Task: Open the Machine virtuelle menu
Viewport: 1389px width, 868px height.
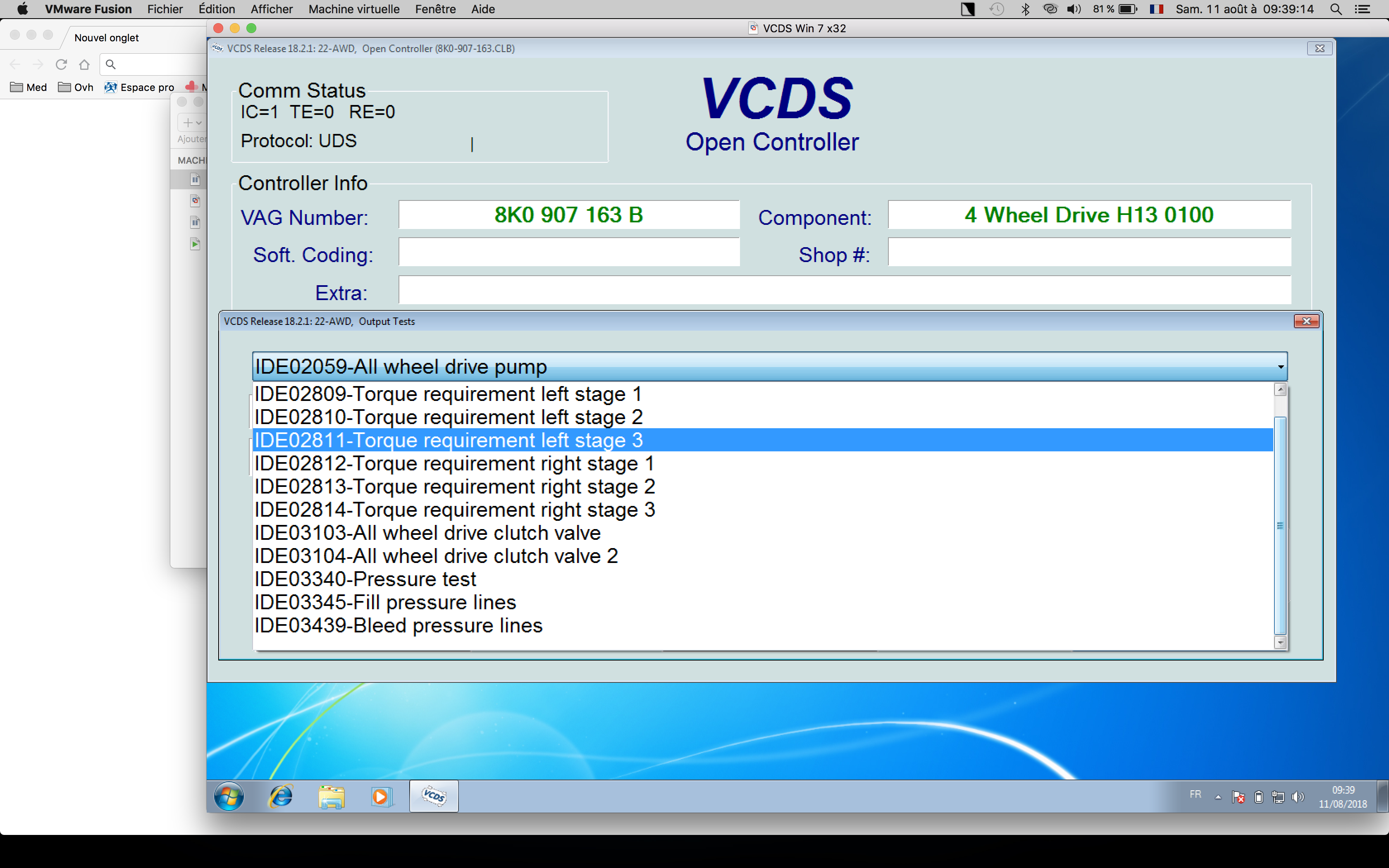Action: pos(354,9)
